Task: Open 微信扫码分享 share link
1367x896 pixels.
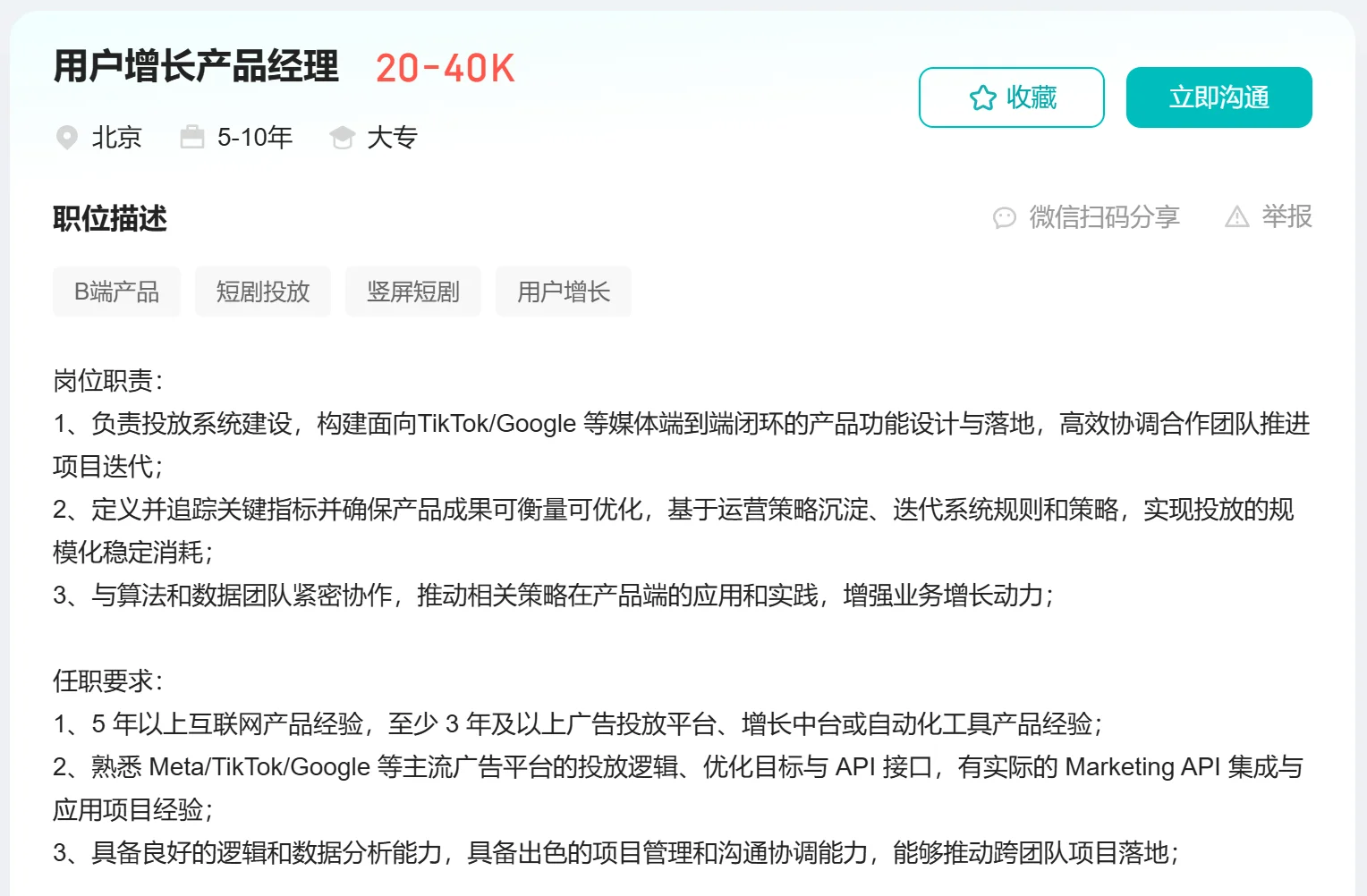Action: [x=1104, y=216]
